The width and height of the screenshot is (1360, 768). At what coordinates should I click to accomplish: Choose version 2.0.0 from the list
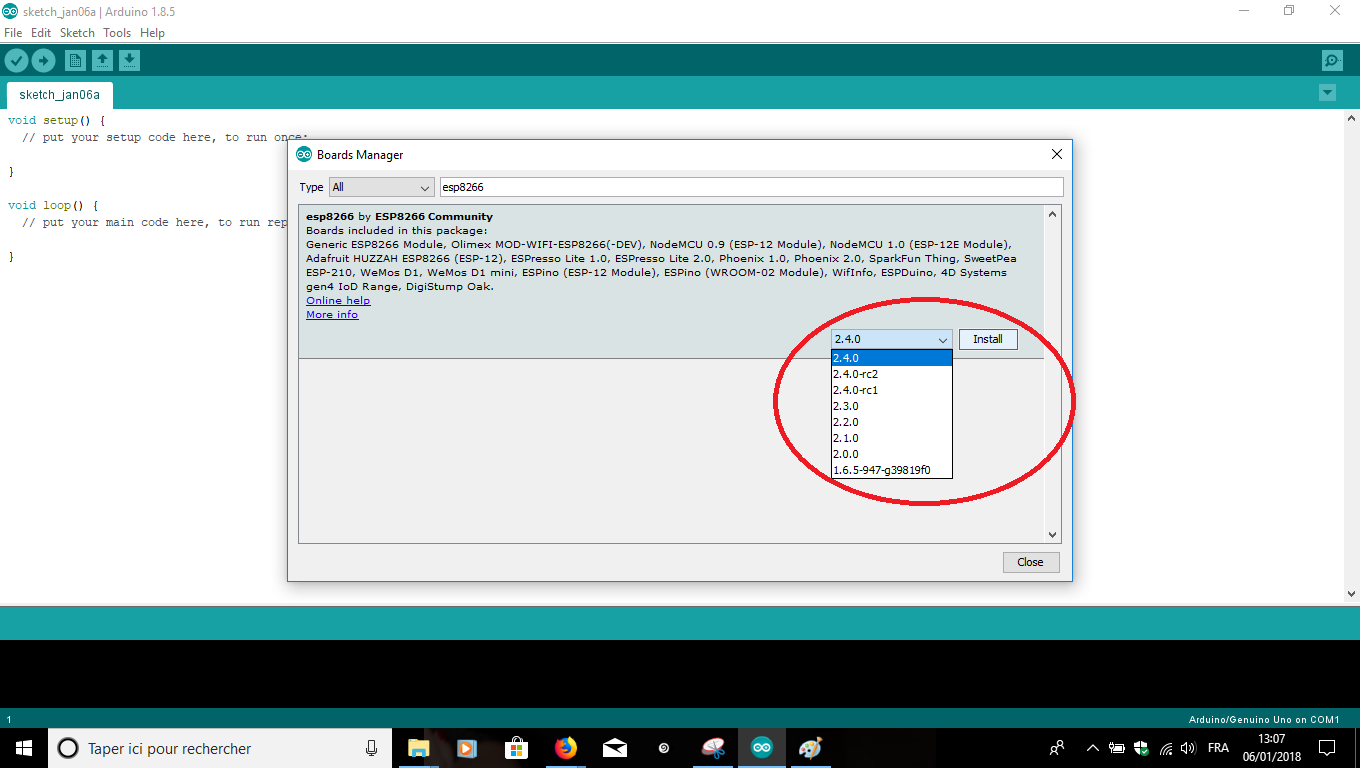pos(891,454)
